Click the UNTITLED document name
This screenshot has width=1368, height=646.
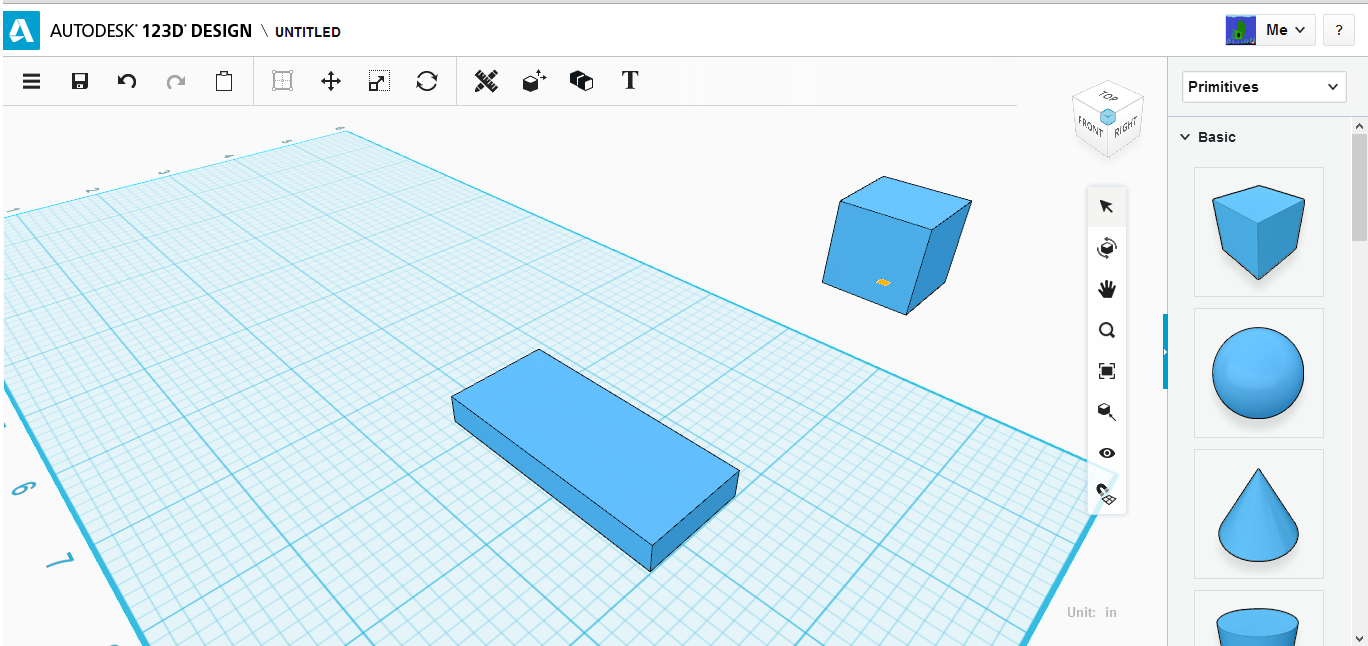pyautogui.click(x=308, y=32)
